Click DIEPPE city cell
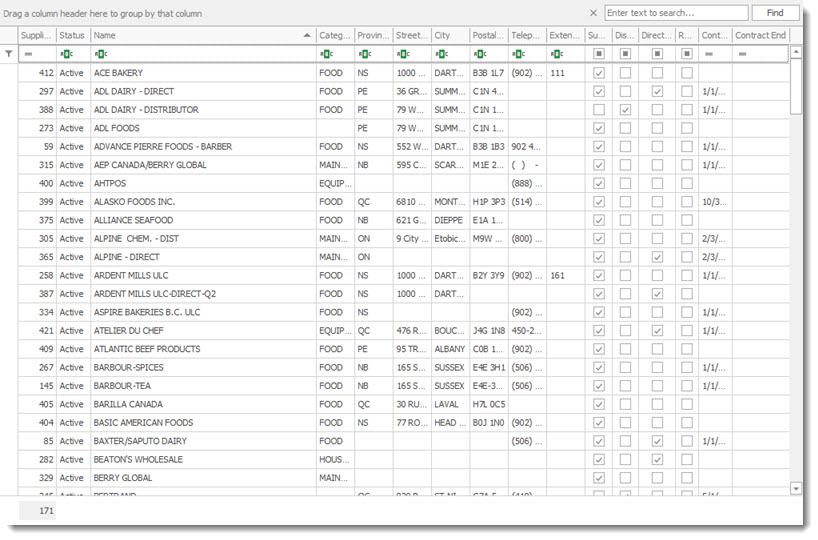Screen dimensions: 818x540 pos(449,220)
